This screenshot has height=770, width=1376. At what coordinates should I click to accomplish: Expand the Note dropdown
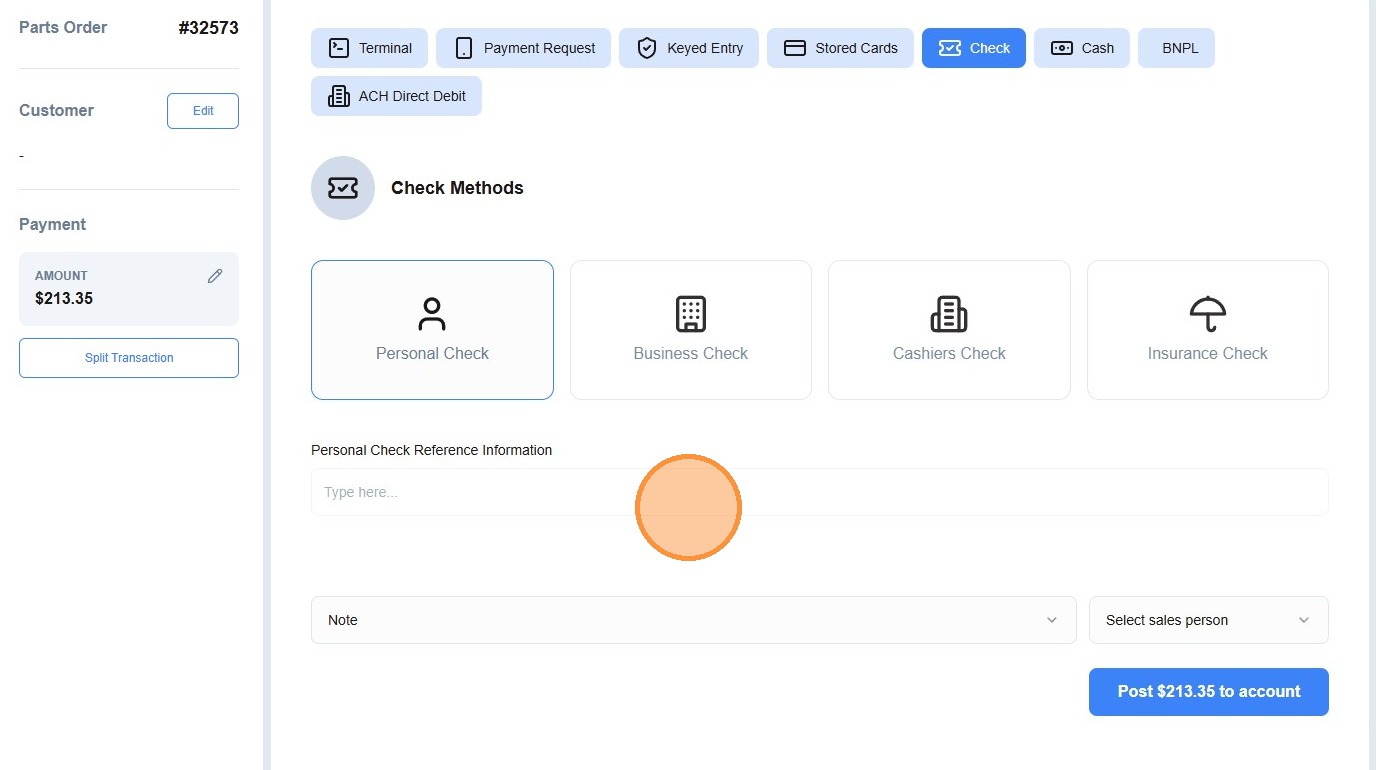pyautogui.click(x=694, y=620)
